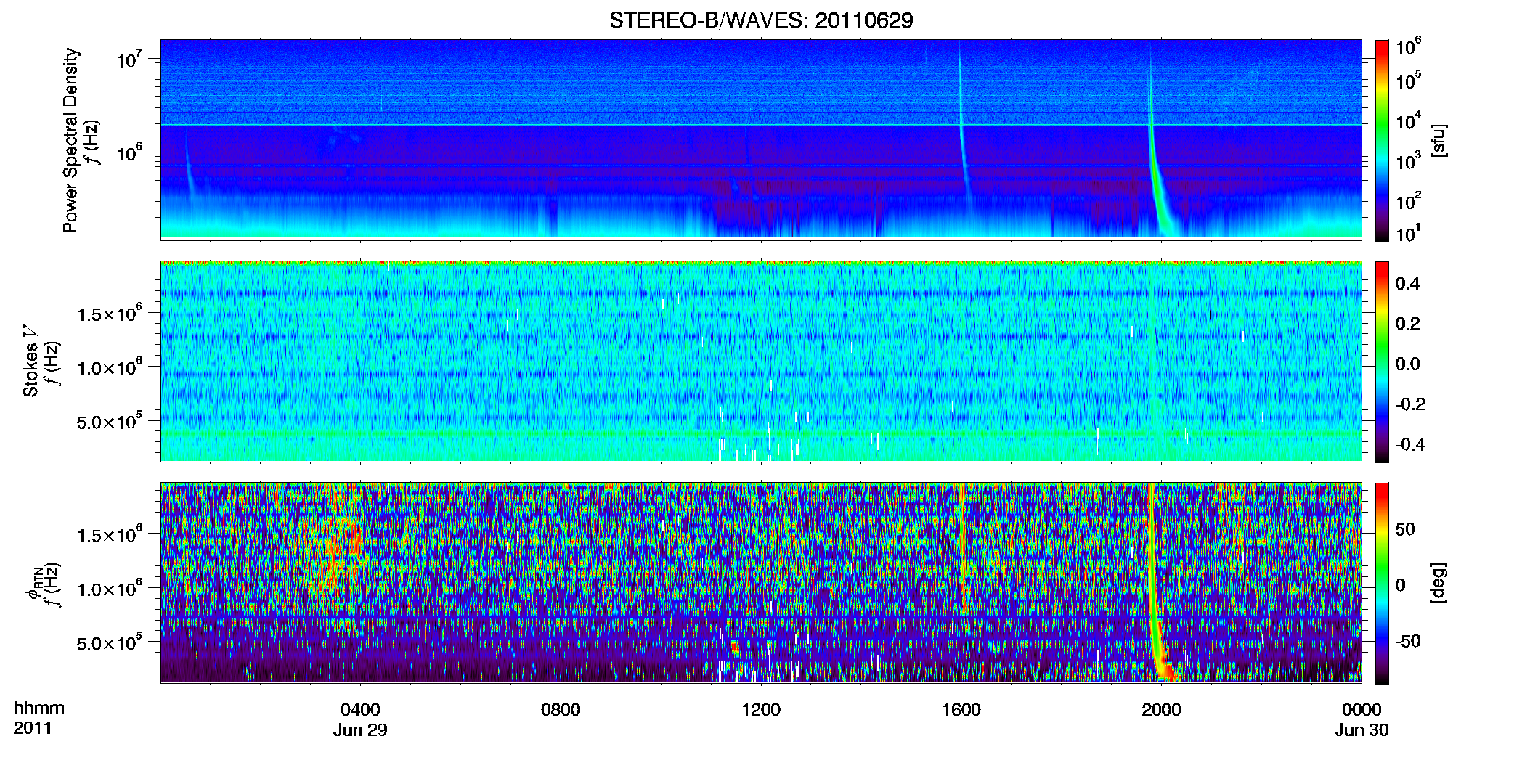Screen dimensions: 1522x784
Task: Click the 5.0×10^5 tick on φRTN panel
Action: click(110, 642)
